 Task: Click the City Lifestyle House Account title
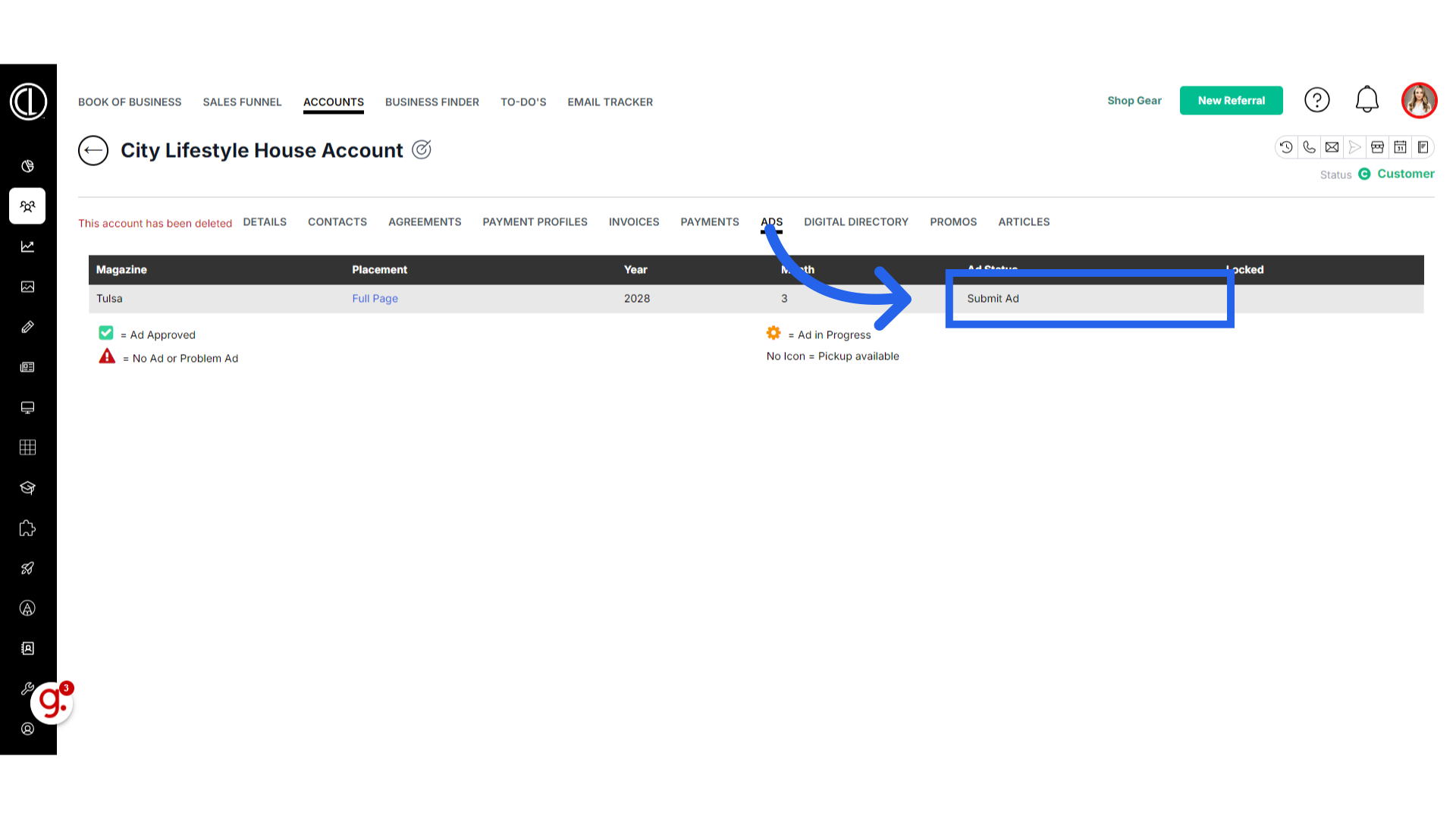pos(262,150)
